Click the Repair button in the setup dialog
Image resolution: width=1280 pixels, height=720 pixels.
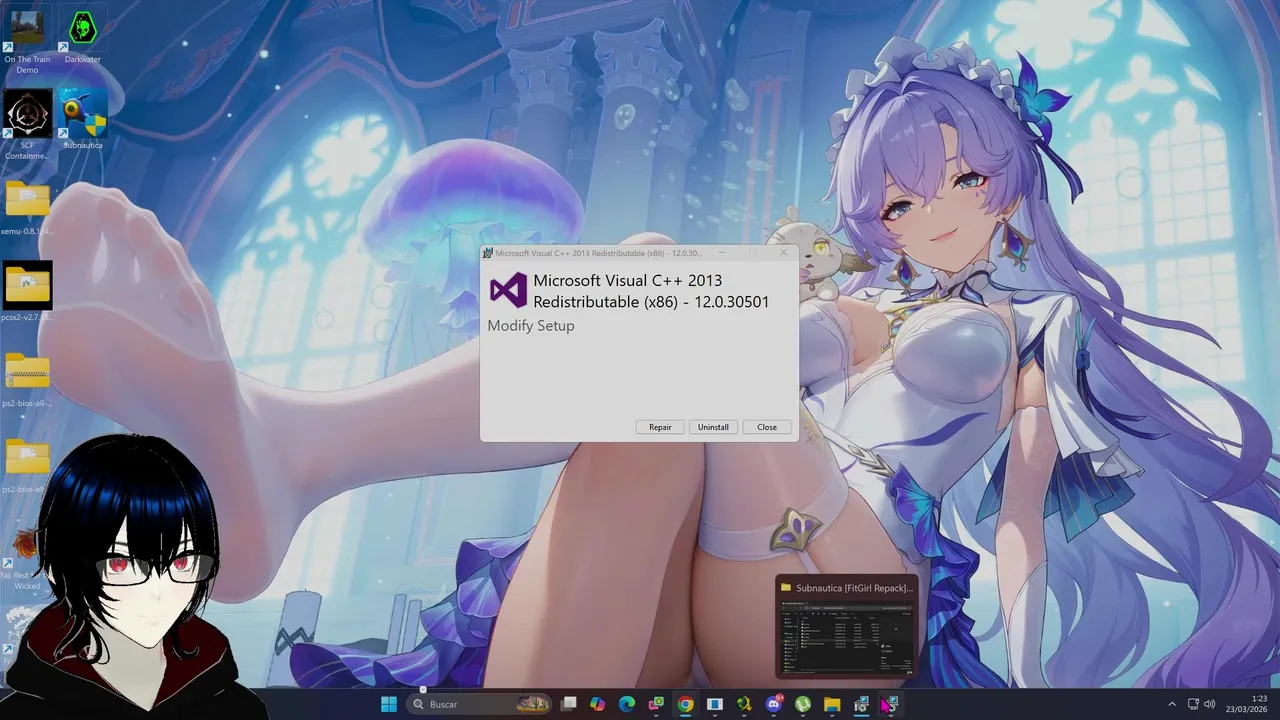[660, 427]
